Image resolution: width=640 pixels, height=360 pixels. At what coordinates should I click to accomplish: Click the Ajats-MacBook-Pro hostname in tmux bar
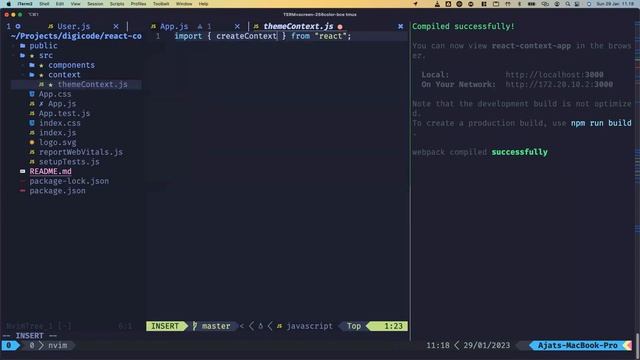tap(578, 346)
